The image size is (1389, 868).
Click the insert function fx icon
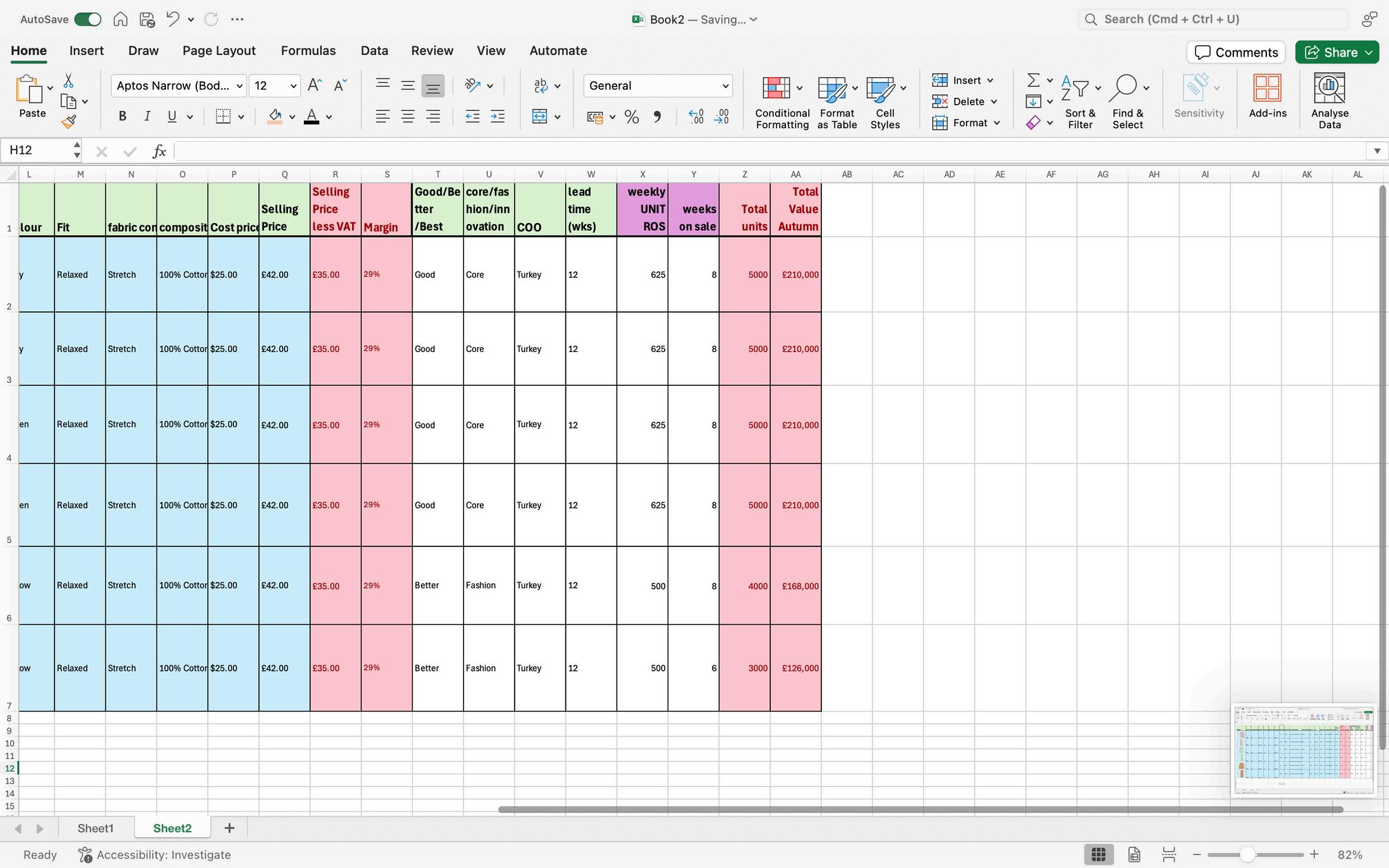[159, 151]
